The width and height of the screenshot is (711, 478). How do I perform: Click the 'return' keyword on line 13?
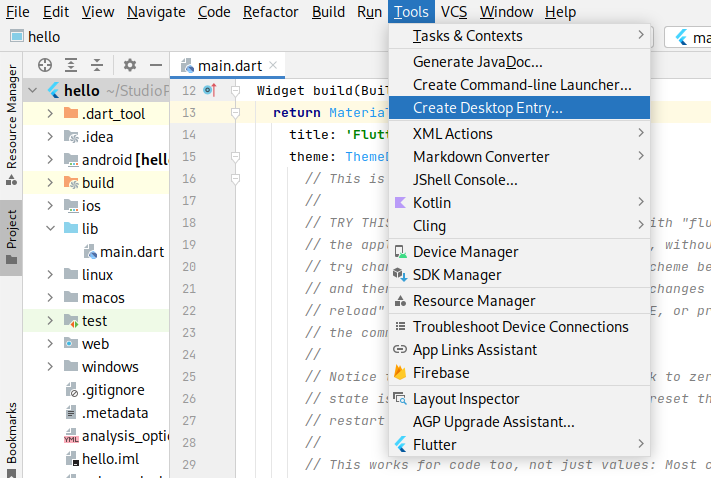pos(297,112)
